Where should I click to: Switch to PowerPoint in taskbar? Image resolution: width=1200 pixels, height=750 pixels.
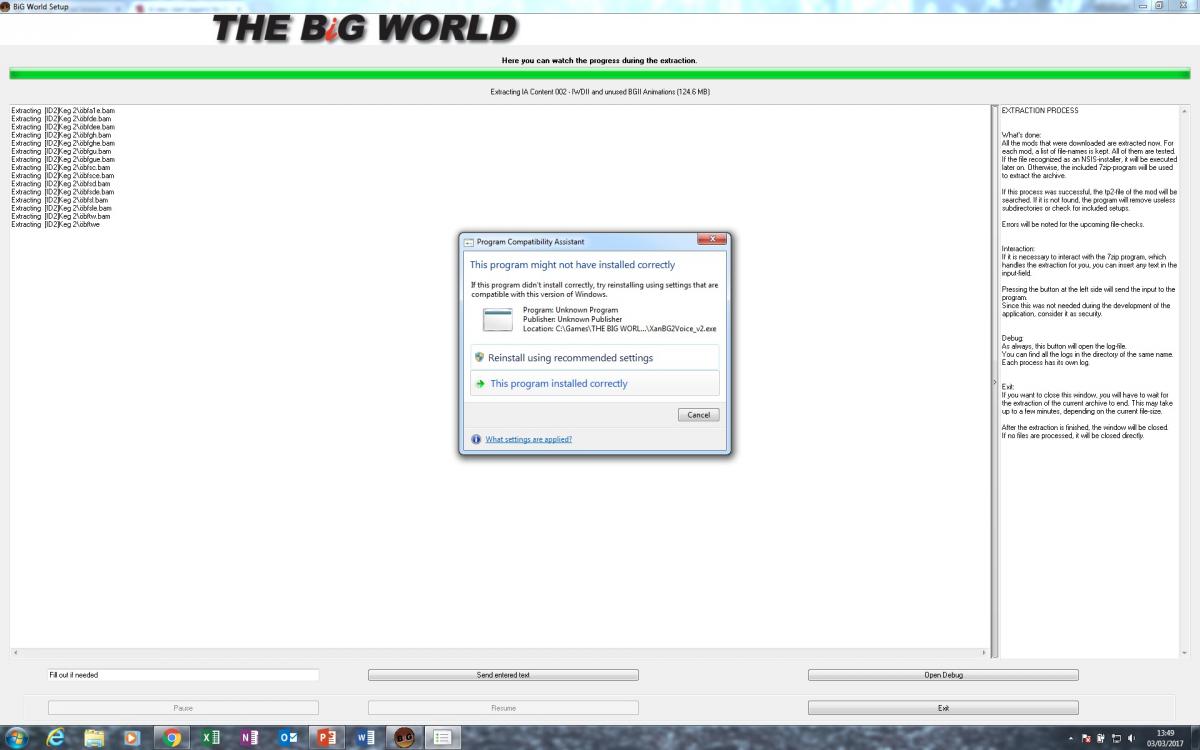(327, 738)
